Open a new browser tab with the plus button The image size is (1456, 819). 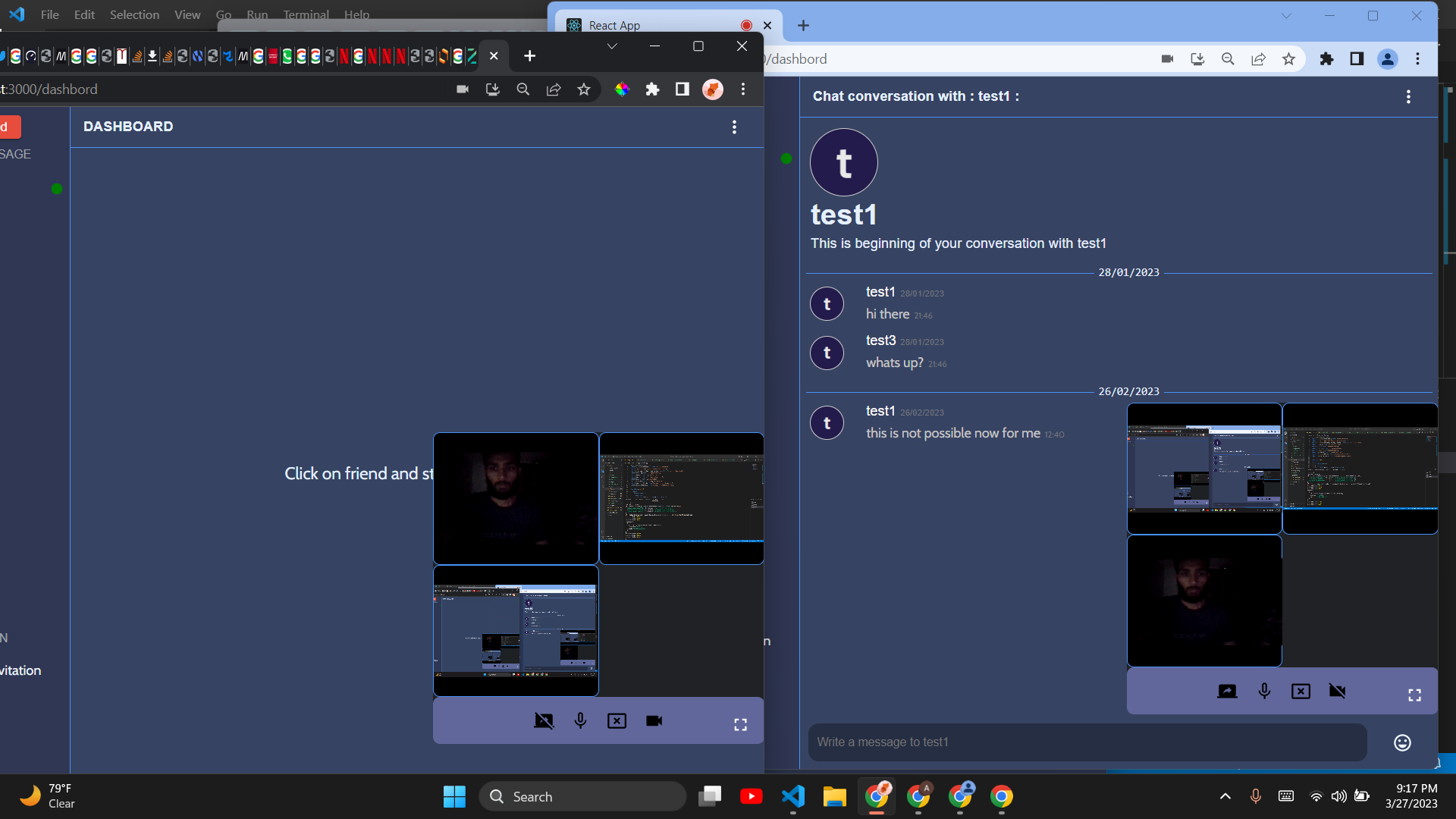(802, 25)
